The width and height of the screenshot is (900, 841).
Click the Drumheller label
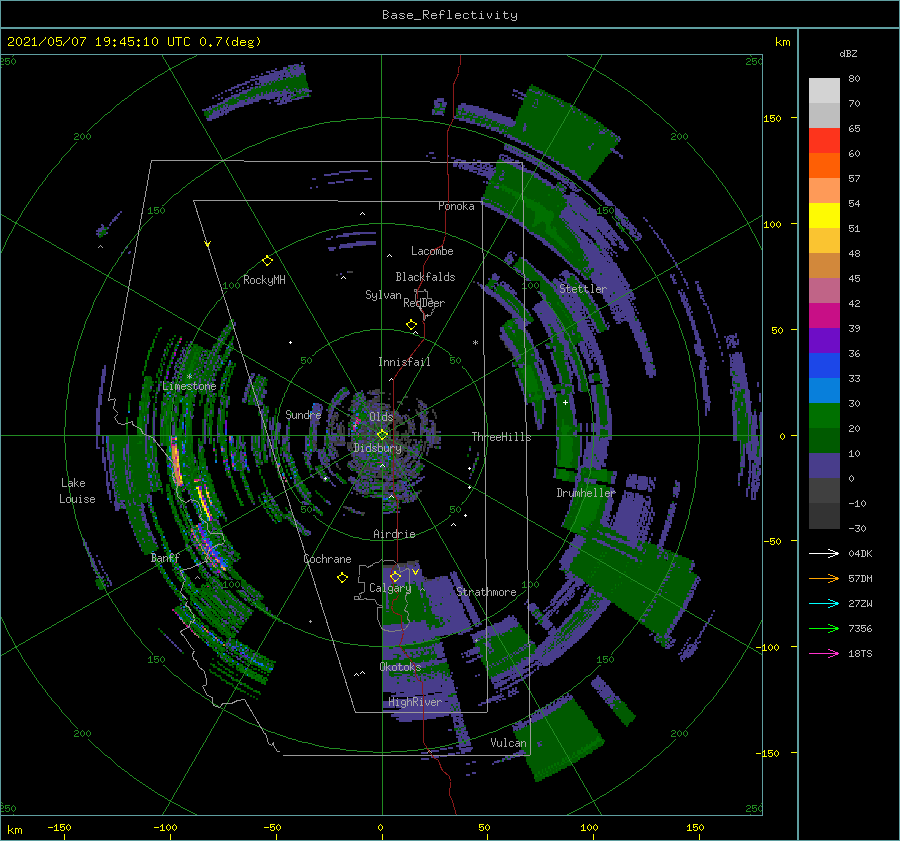point(585,493)
